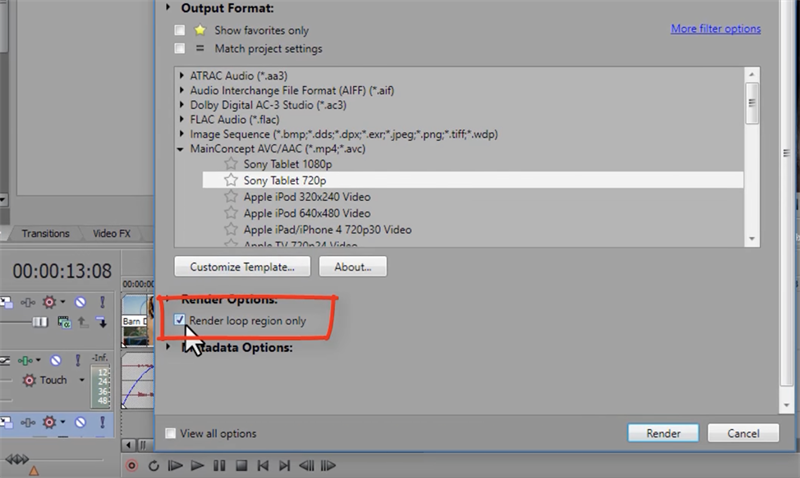
Task: Favorite the Sony Tablet 1080p template star
Action: [x=231, y=164]
